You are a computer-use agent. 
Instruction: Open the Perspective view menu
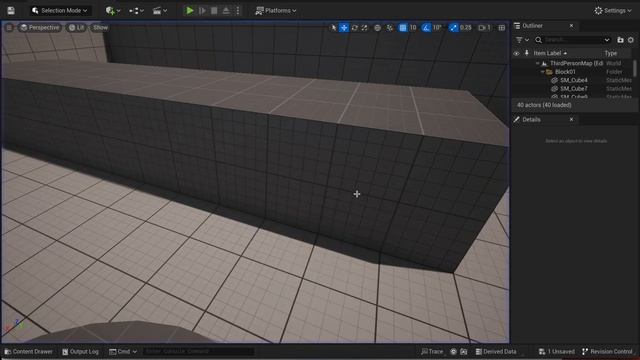(x=40, y=27)
